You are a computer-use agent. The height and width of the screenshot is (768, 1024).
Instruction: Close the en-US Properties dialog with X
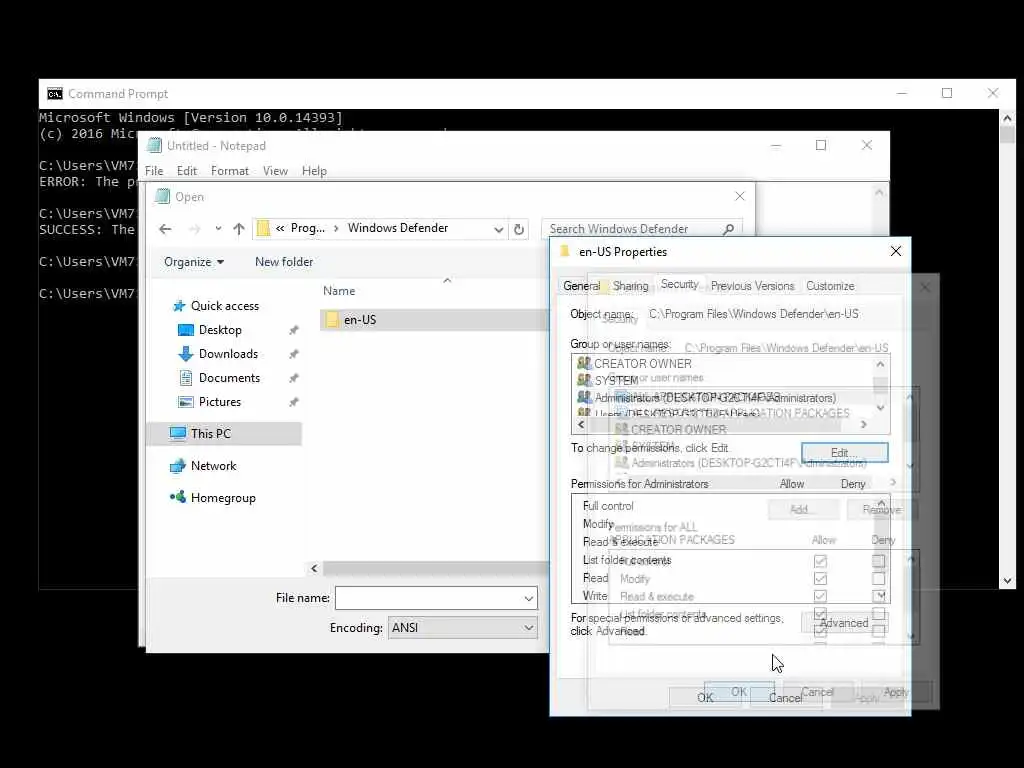click(x=896, y=251)
